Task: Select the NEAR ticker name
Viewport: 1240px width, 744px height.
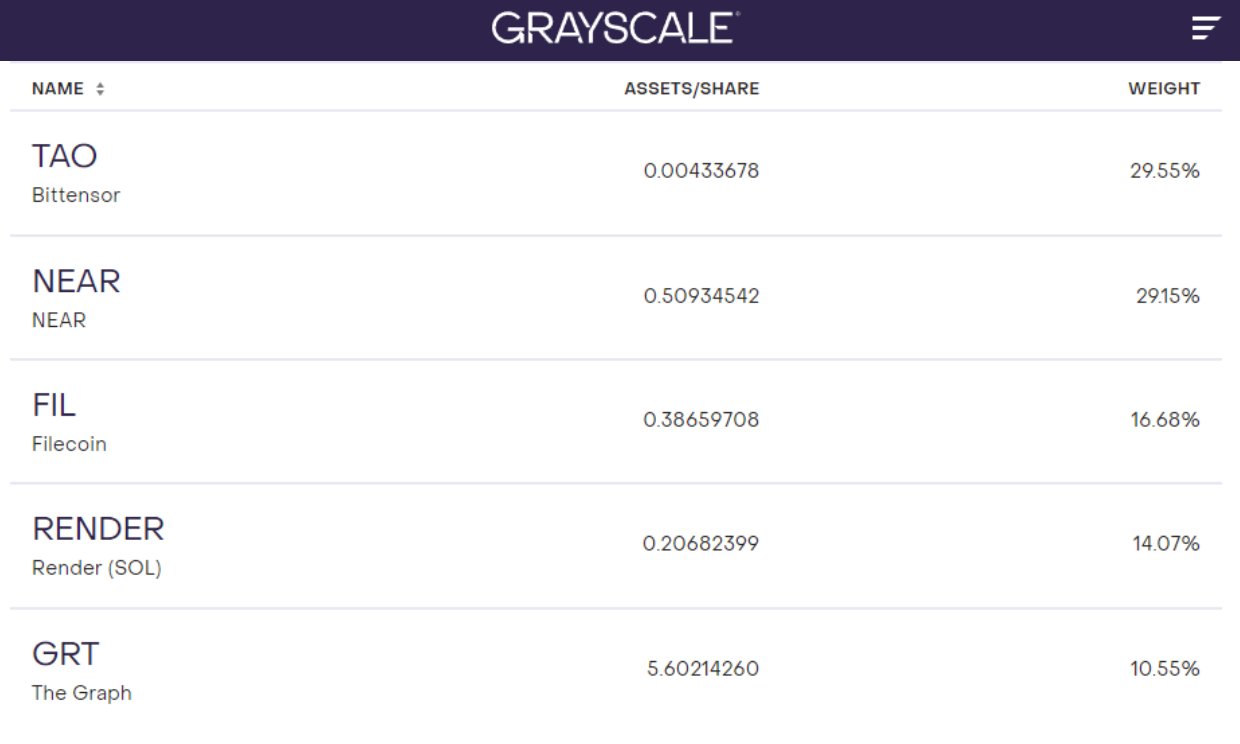Action: 76,282
